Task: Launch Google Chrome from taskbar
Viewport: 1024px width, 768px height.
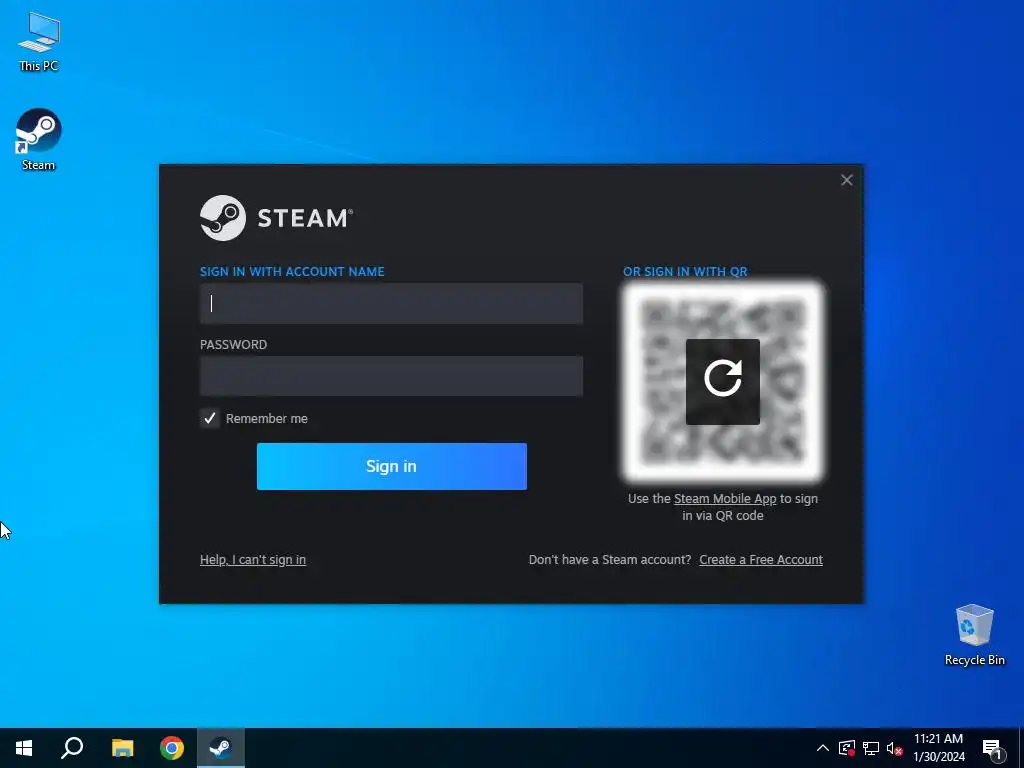Action: (x=172, y=748)
